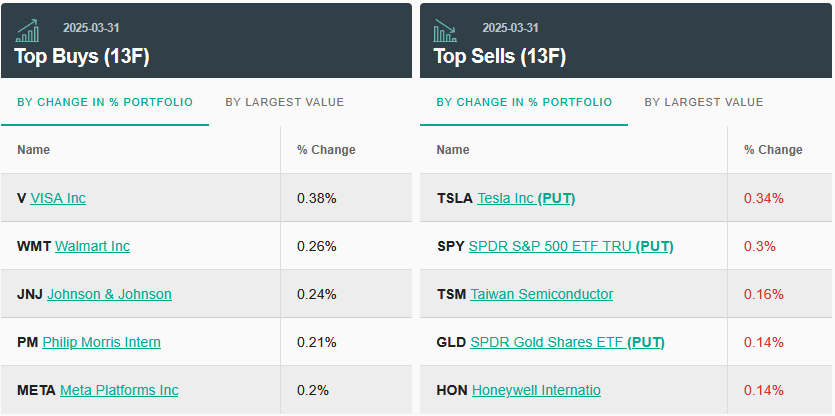Click the Top Buys 'Name' column header

[34, 150]
